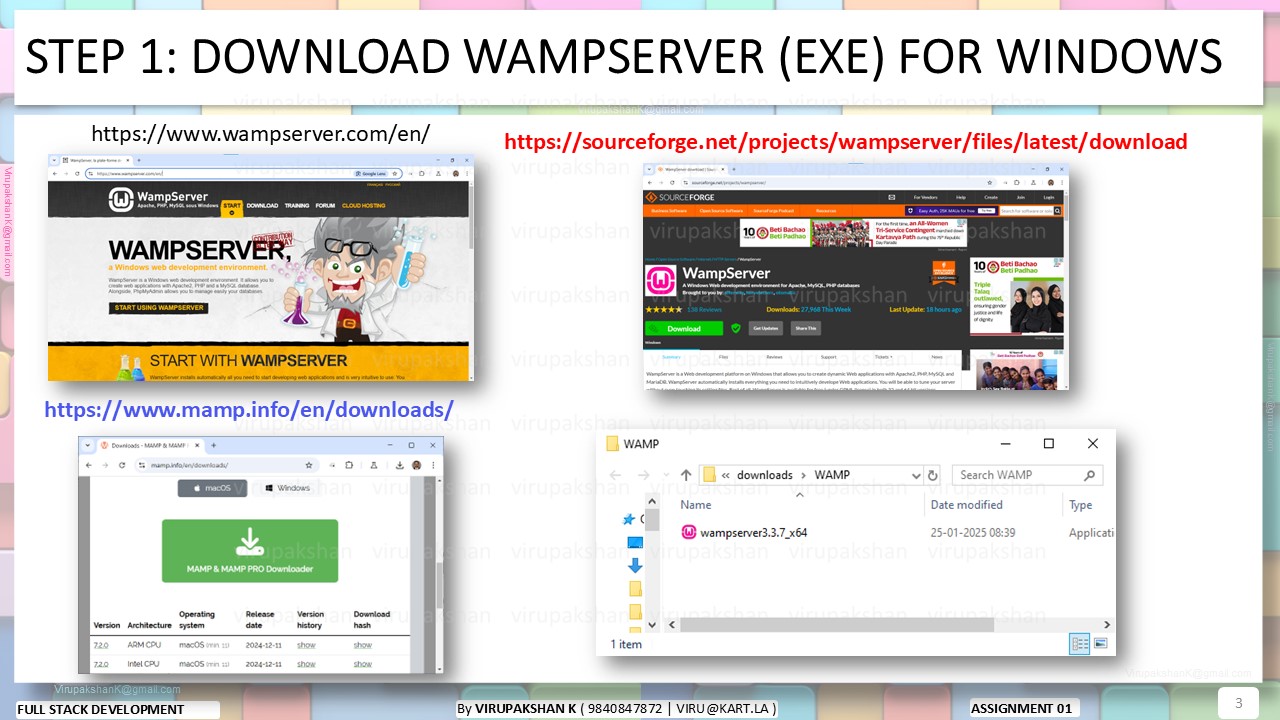
Task: Click START in WampServer site menu
Action: (232, 206)
